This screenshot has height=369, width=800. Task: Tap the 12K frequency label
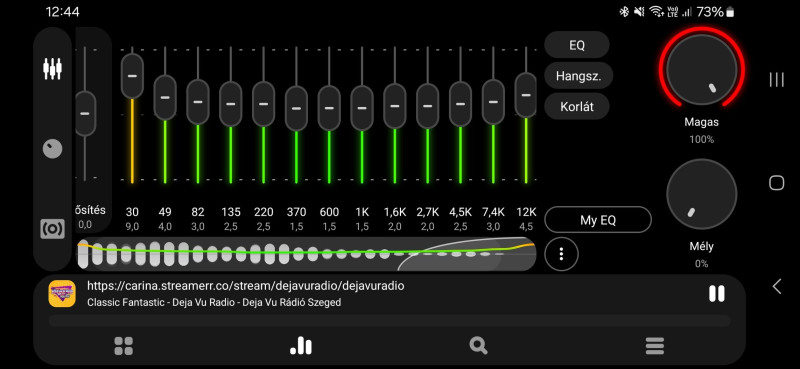(526, 212)
